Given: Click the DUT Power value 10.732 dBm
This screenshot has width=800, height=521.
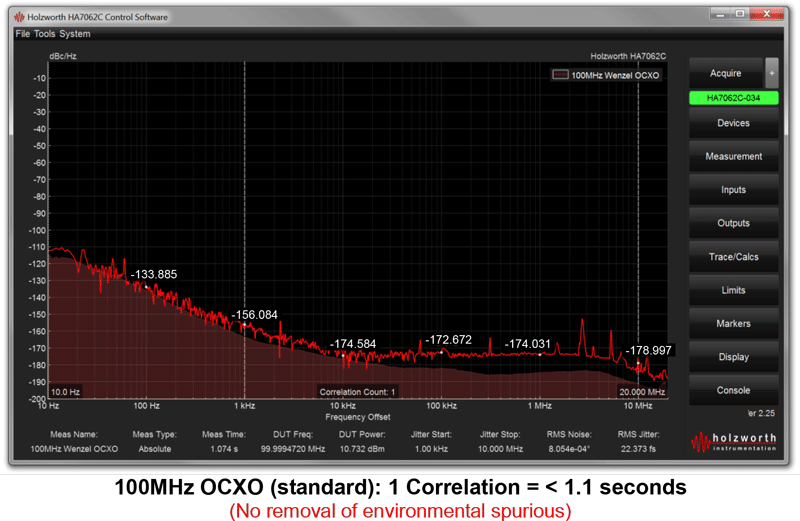Looking at the screenshot, I should 362,449.
